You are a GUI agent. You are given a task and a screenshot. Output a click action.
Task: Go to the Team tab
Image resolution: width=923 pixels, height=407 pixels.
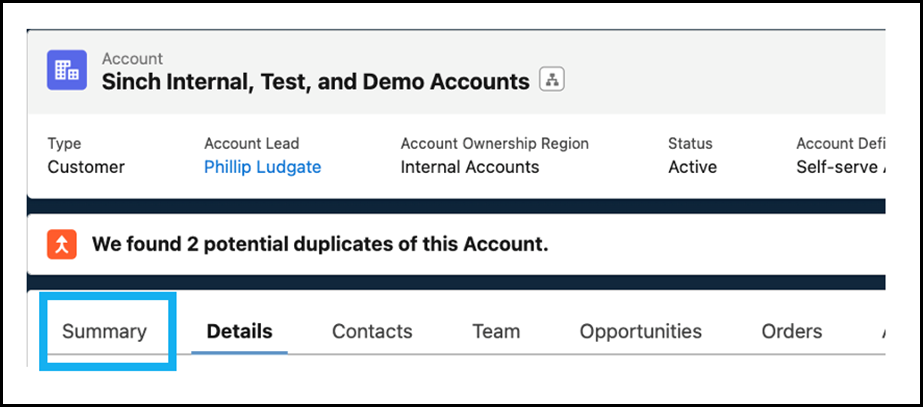point(496,331)
